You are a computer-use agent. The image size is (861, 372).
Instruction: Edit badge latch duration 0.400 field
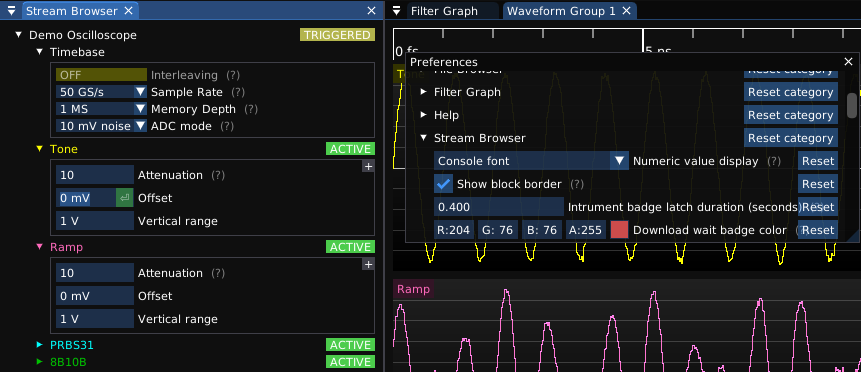pyautogui.click(x=499, y=207)
